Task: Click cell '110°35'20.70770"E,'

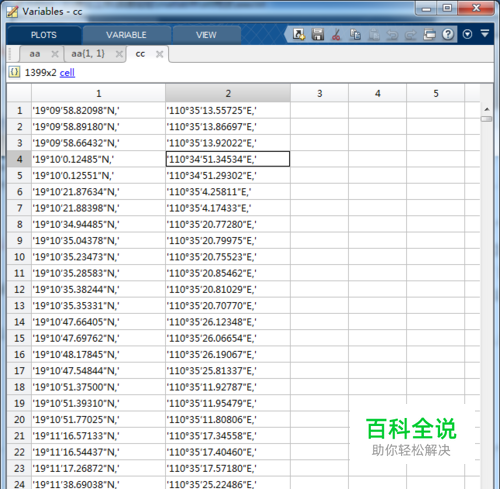Action: [x=228, y=306]
